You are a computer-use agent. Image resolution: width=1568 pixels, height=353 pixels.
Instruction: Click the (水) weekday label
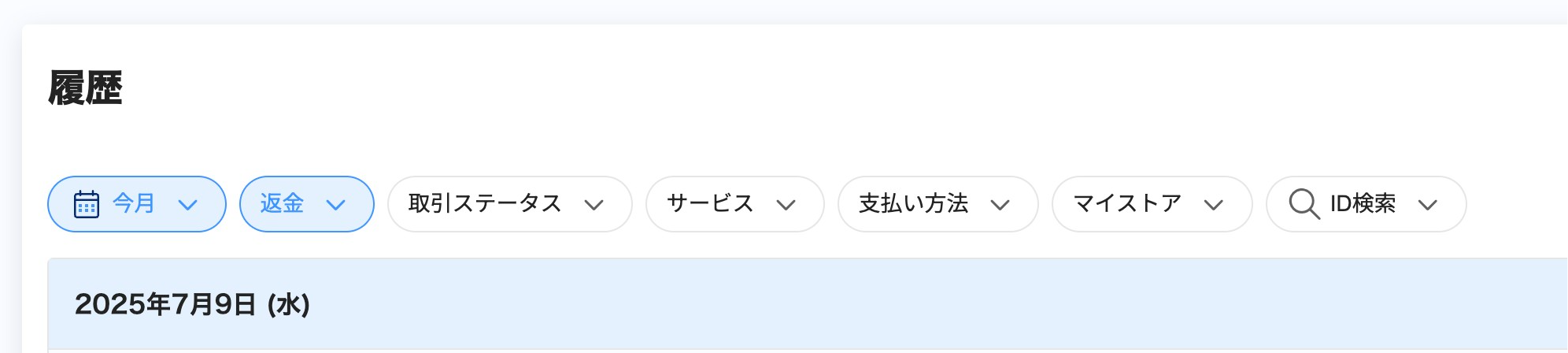pyautogui.click(x=289, y=304)
